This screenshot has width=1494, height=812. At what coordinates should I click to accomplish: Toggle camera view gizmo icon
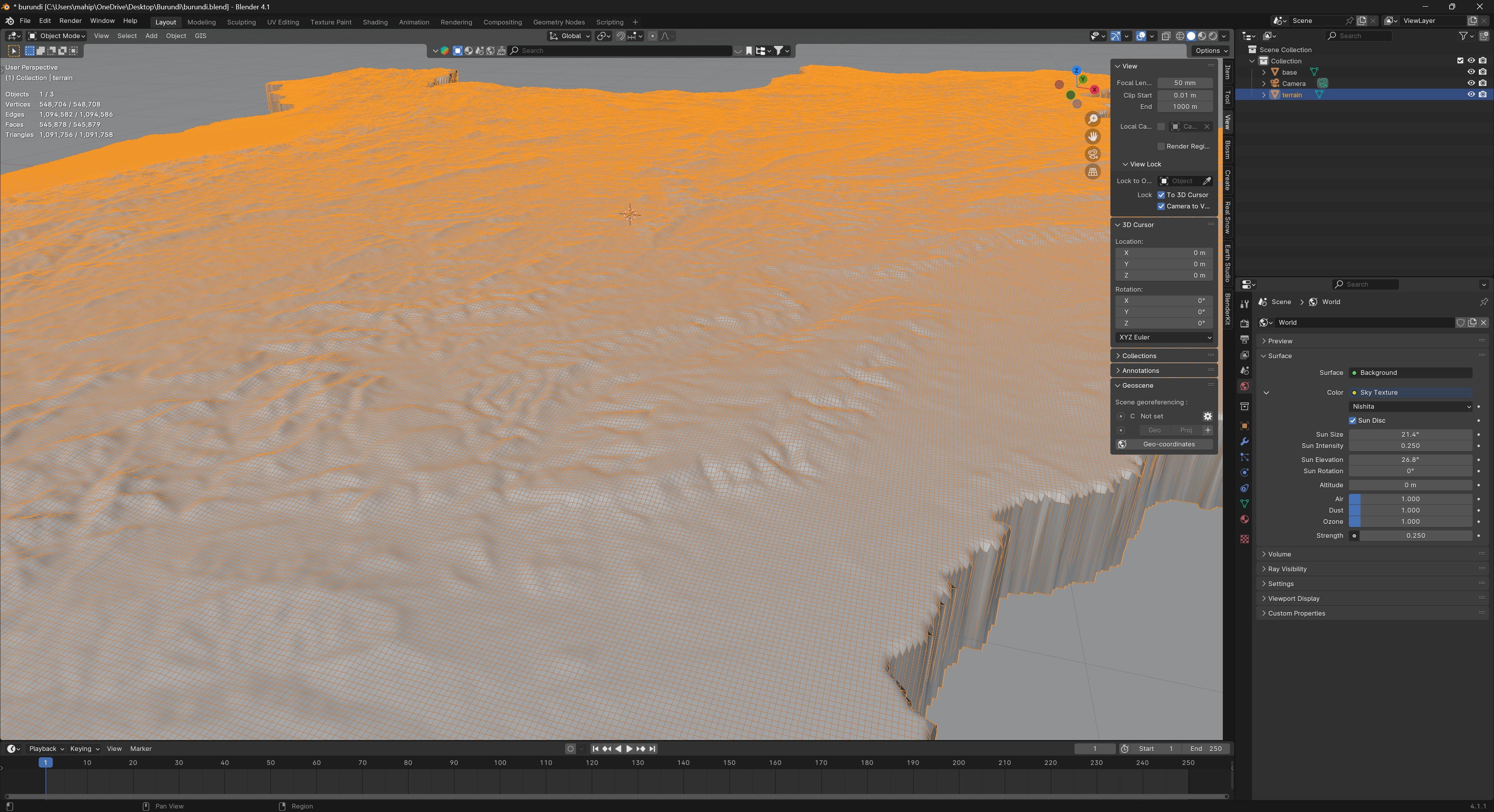[x=1092, y=154]
